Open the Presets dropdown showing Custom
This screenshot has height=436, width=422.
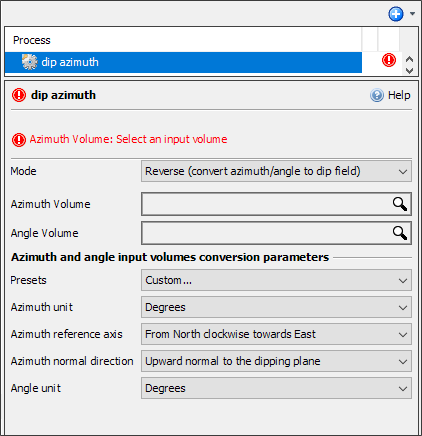pos(276,280)
